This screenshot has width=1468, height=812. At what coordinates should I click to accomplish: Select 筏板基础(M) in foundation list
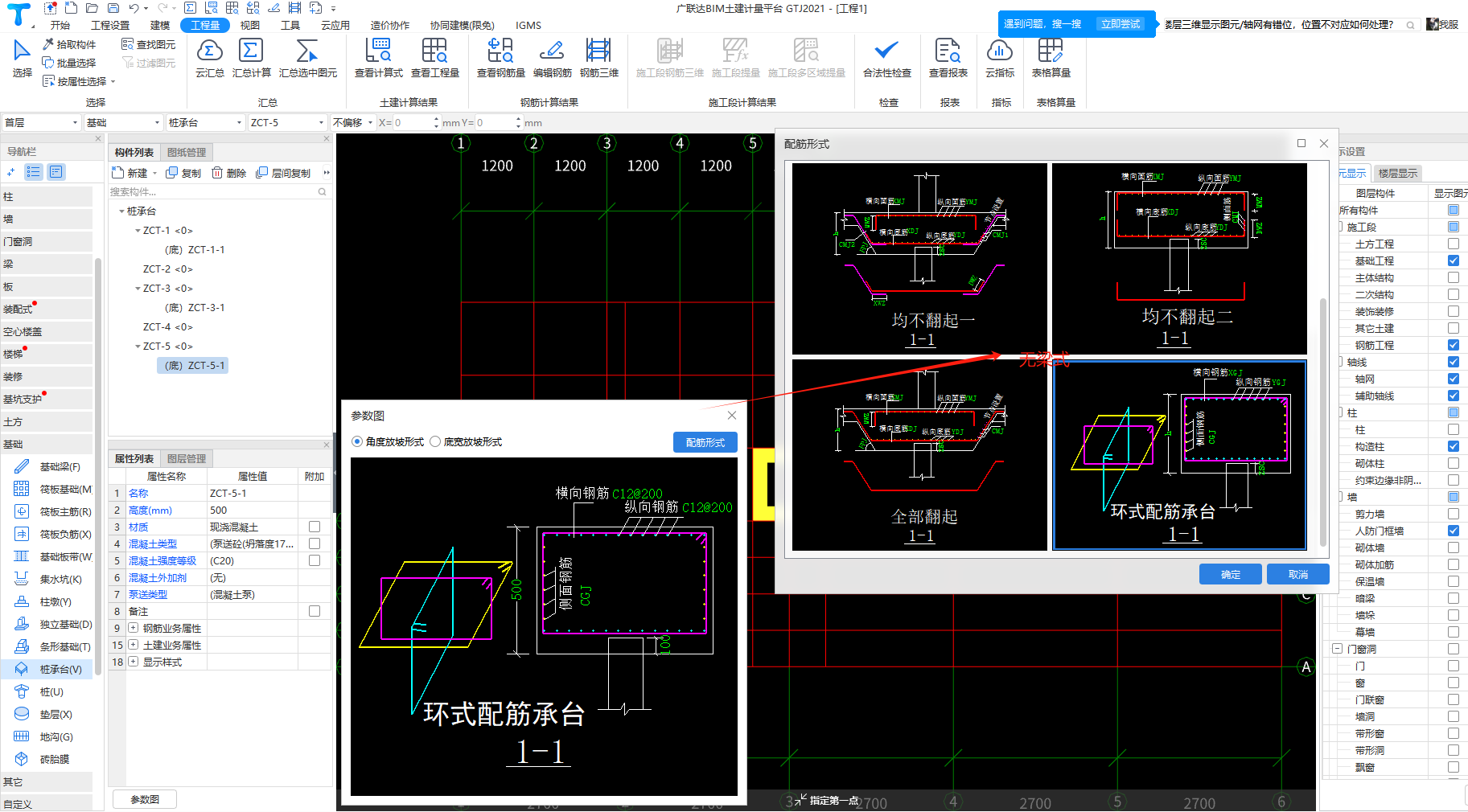(53, 489)
